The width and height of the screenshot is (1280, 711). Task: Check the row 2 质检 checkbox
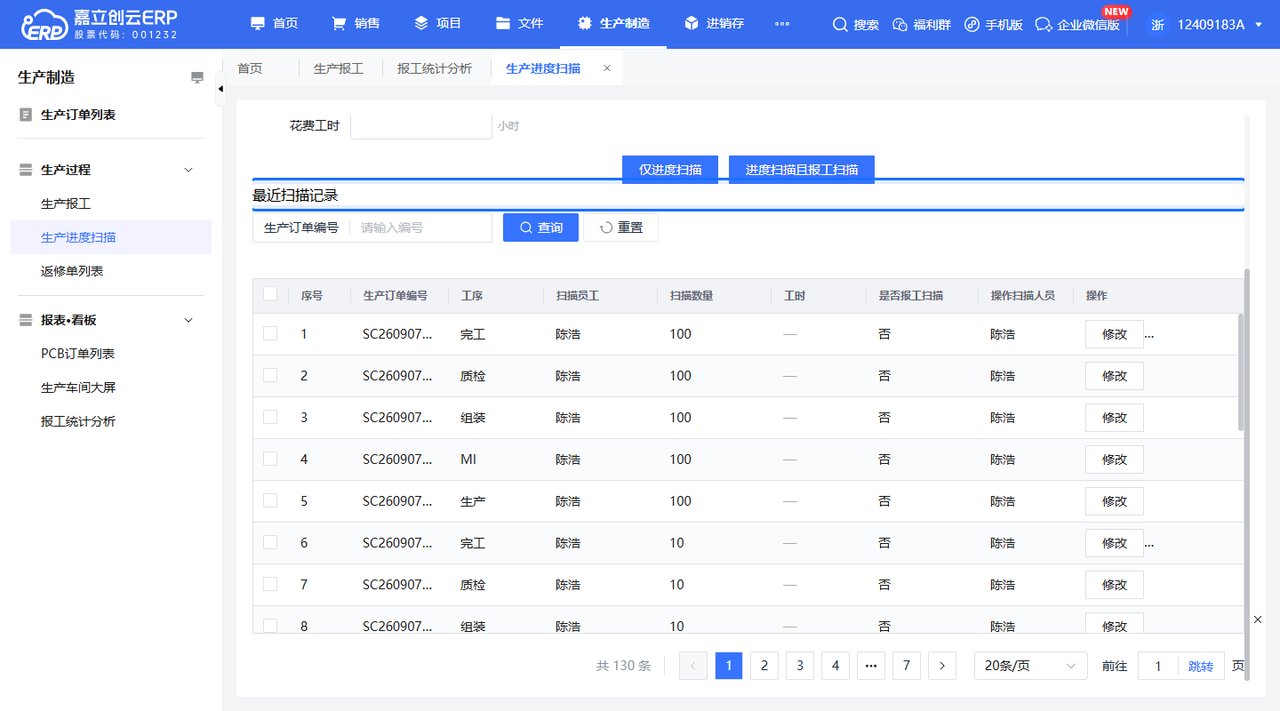coord(270,375)
